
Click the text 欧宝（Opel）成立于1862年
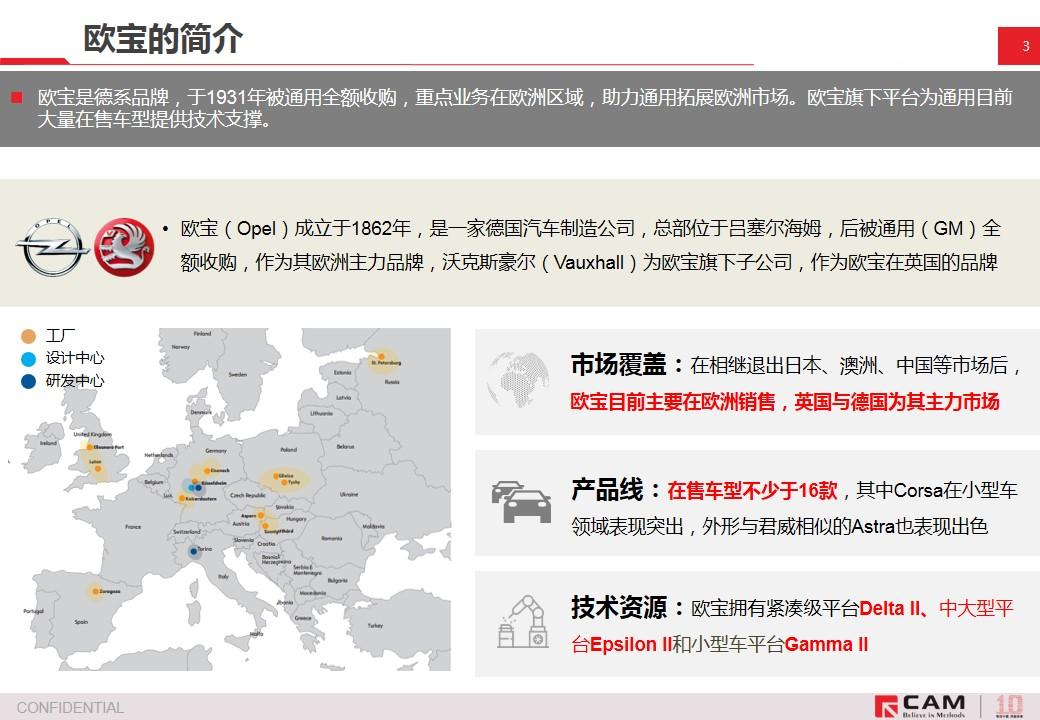click(296, 229)
